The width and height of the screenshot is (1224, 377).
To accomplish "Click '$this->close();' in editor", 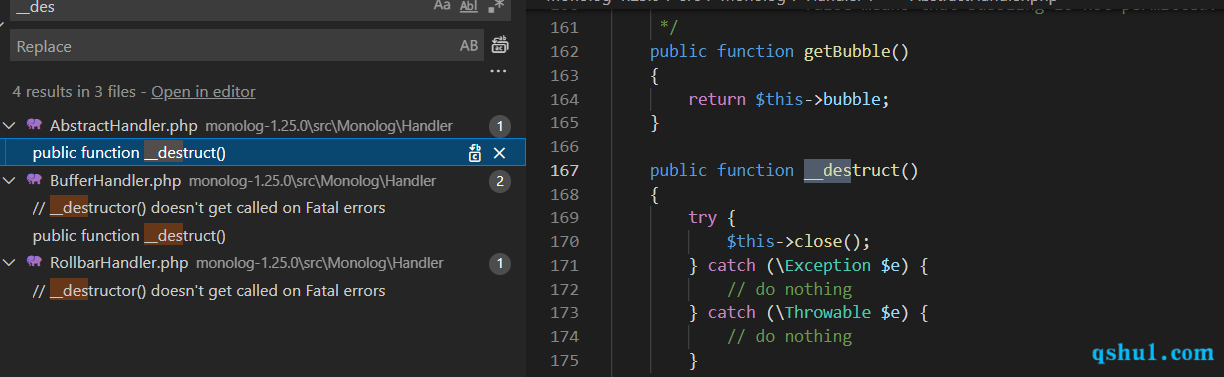I will coord(799,241).
